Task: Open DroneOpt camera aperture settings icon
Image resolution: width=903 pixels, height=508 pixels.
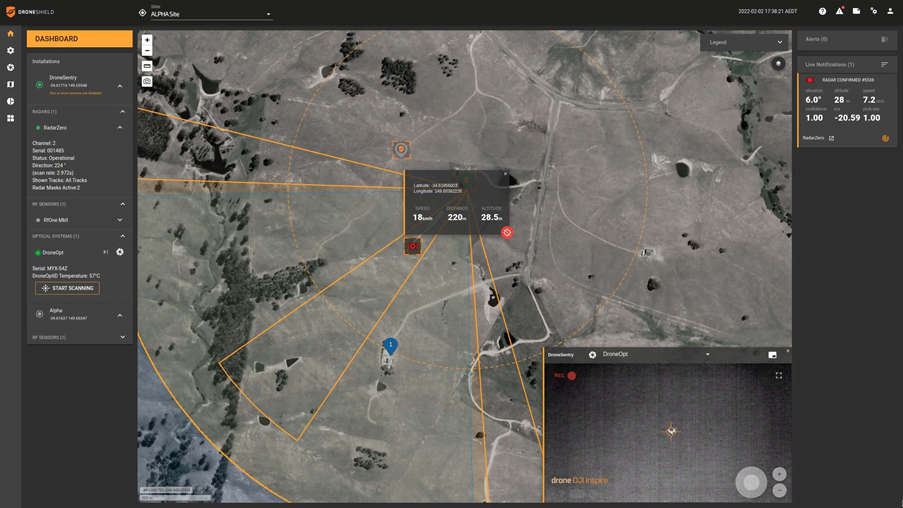Action: (x=120, y=252)
